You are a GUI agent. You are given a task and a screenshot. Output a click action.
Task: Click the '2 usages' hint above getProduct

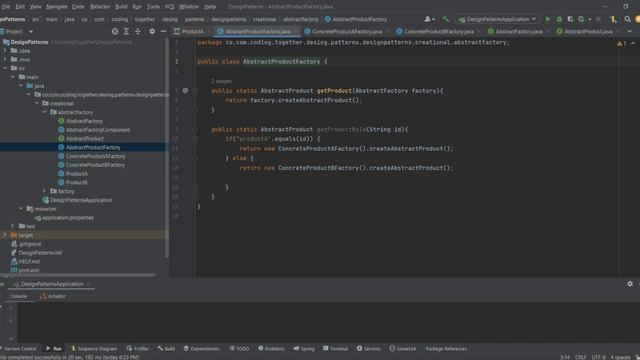click(222, 81)
